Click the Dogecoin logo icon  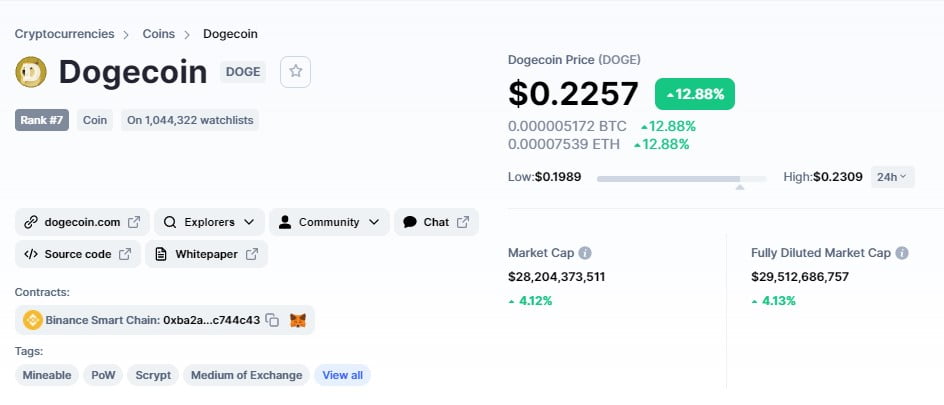point(32,71)
